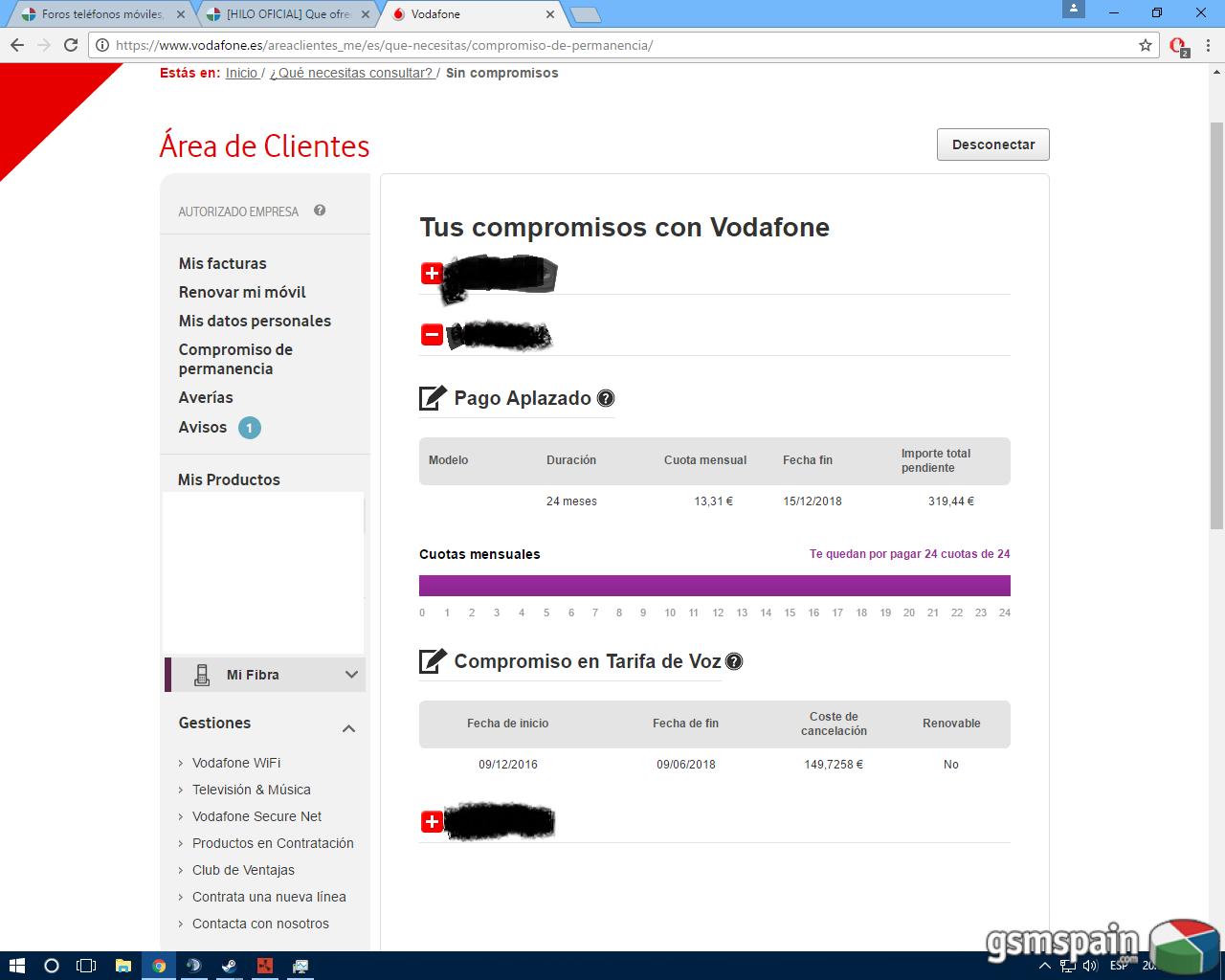The width and height of the screenshot is (1225, 980).
Task: Open Televisión & Música link
Action: click(252, 790)
